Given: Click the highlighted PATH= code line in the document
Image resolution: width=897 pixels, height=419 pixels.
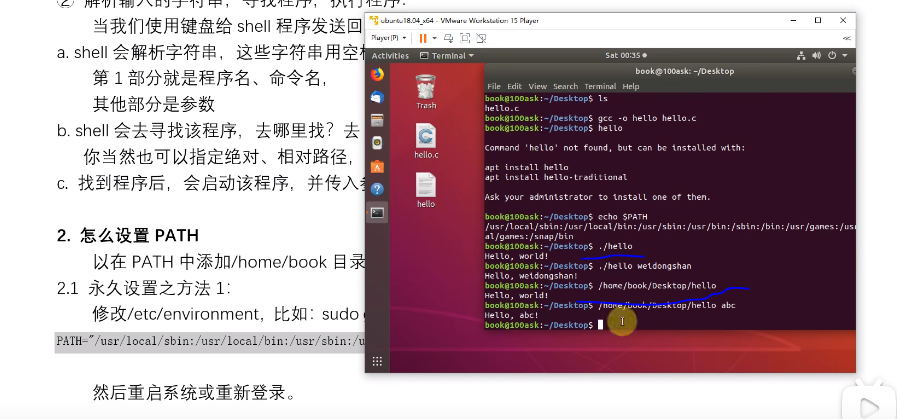Looking at the screenshot, I should click(x=210, y=342).
